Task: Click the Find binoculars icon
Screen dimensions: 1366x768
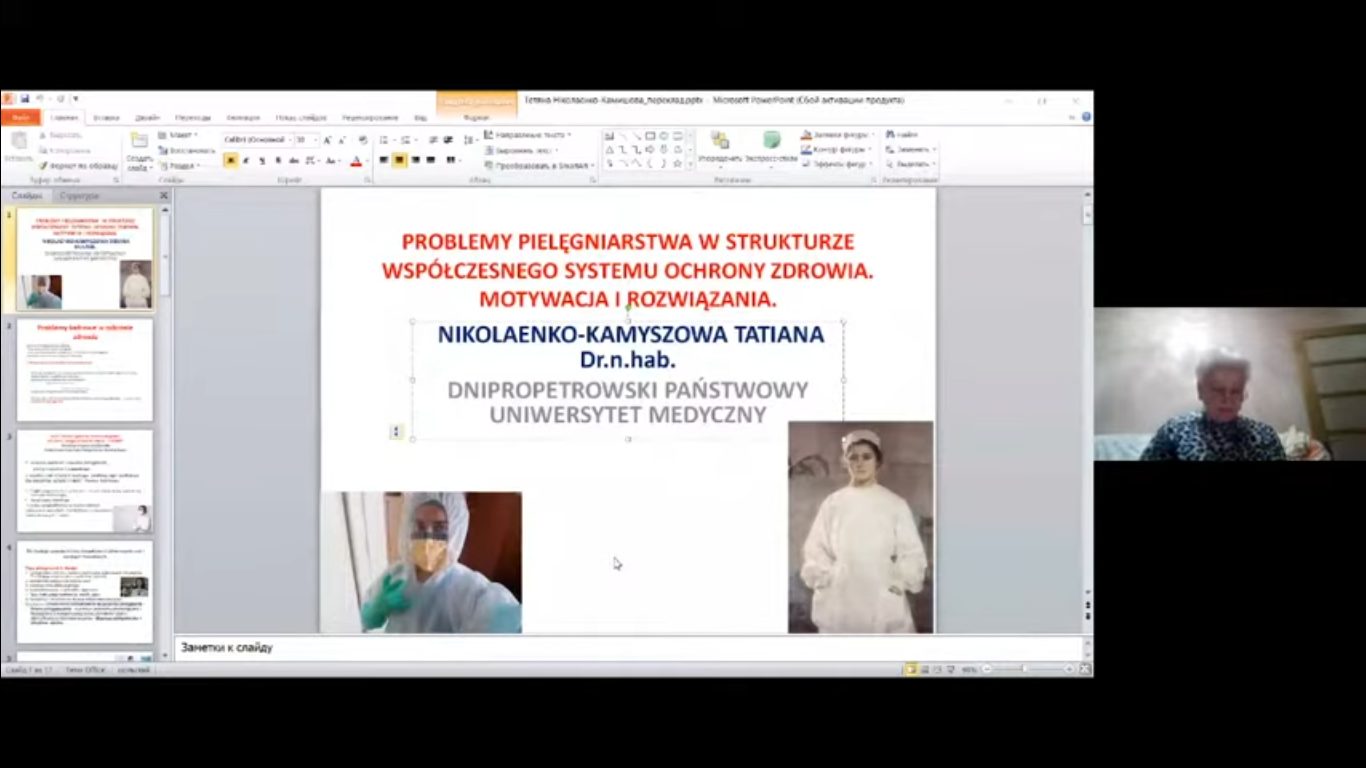Action: 889,134
